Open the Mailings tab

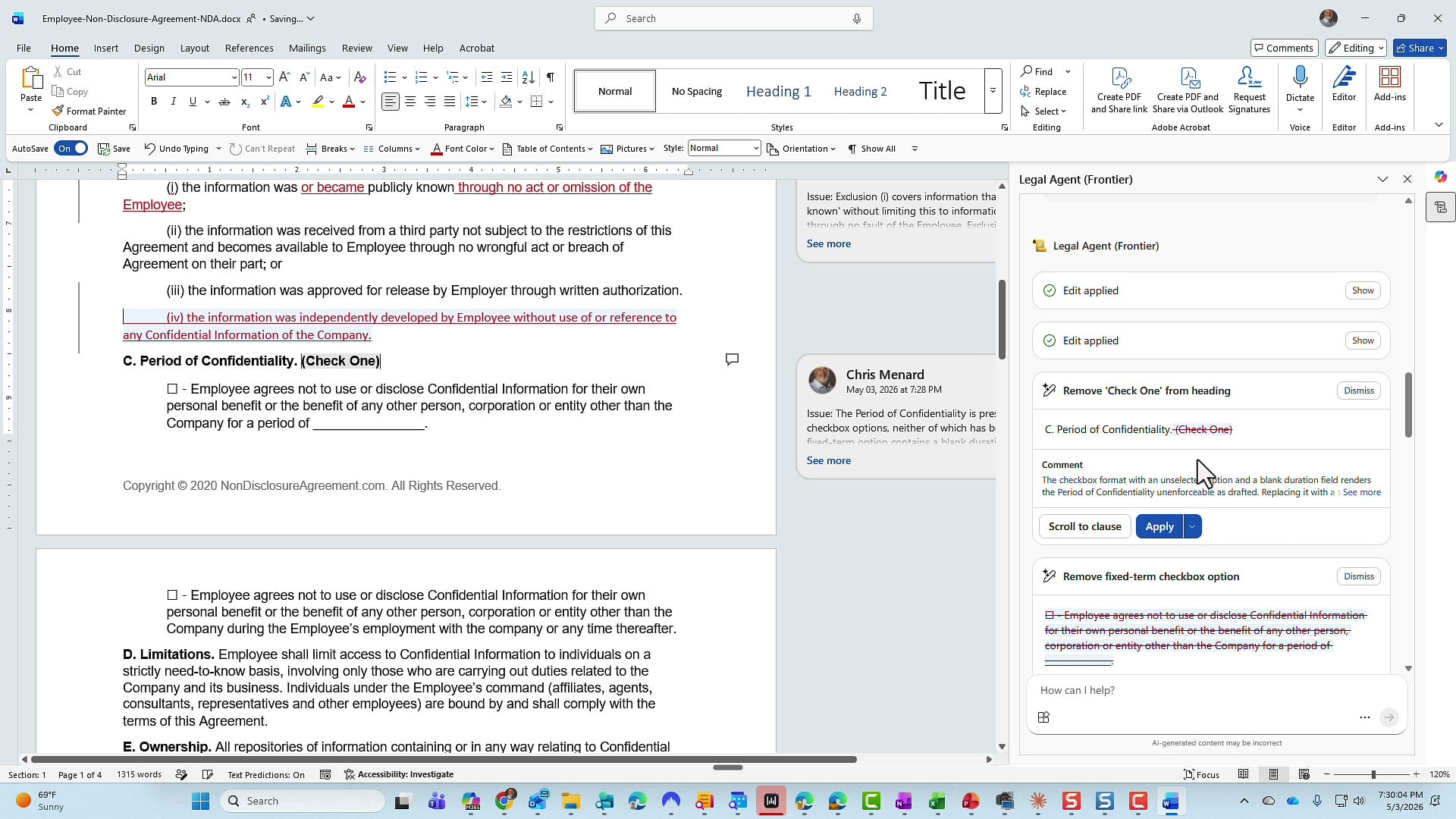click(x=307, y=48)
